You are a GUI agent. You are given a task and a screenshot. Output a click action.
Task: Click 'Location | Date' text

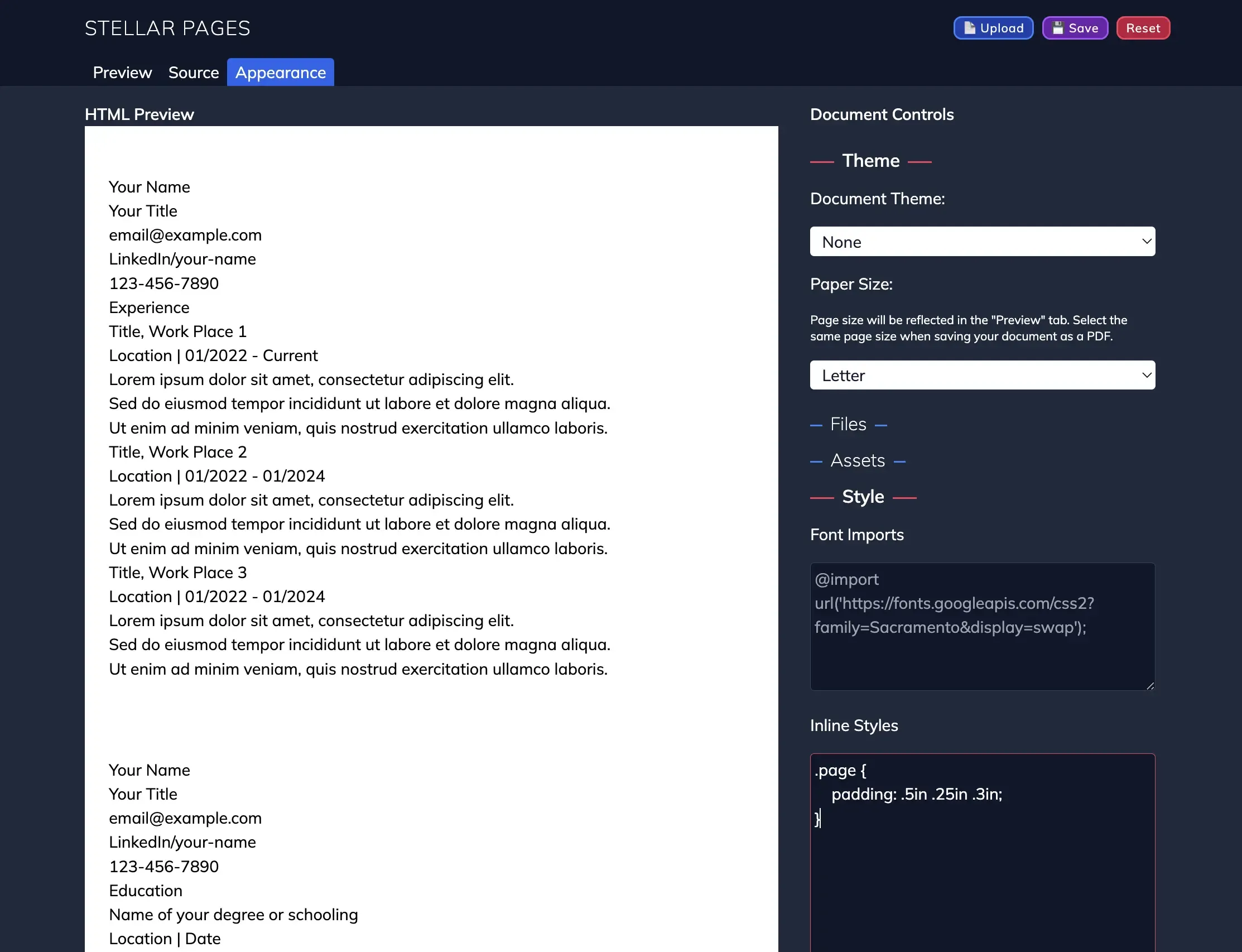[x=165, y=939]
